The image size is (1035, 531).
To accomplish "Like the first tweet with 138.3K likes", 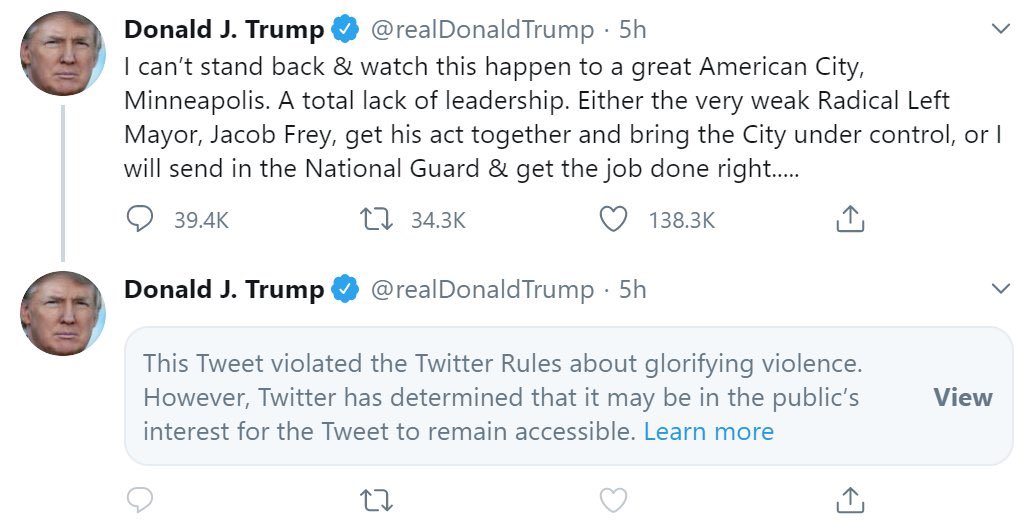I will pos(613,220).
